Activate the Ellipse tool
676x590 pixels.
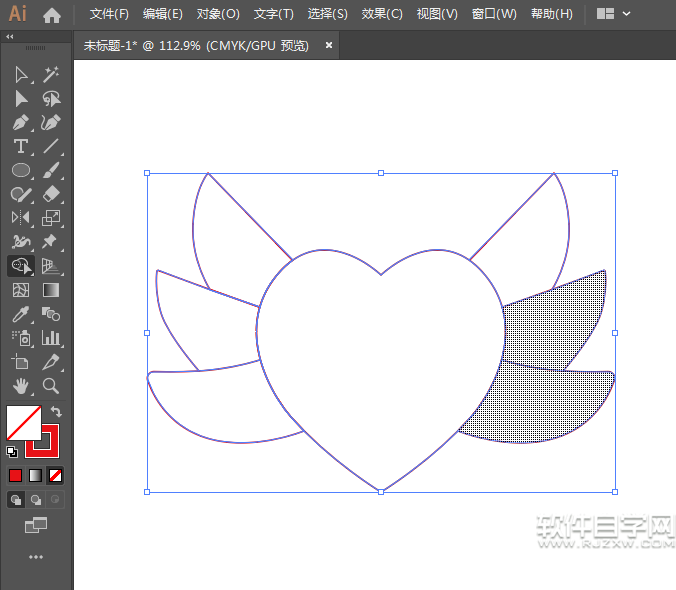21,170
